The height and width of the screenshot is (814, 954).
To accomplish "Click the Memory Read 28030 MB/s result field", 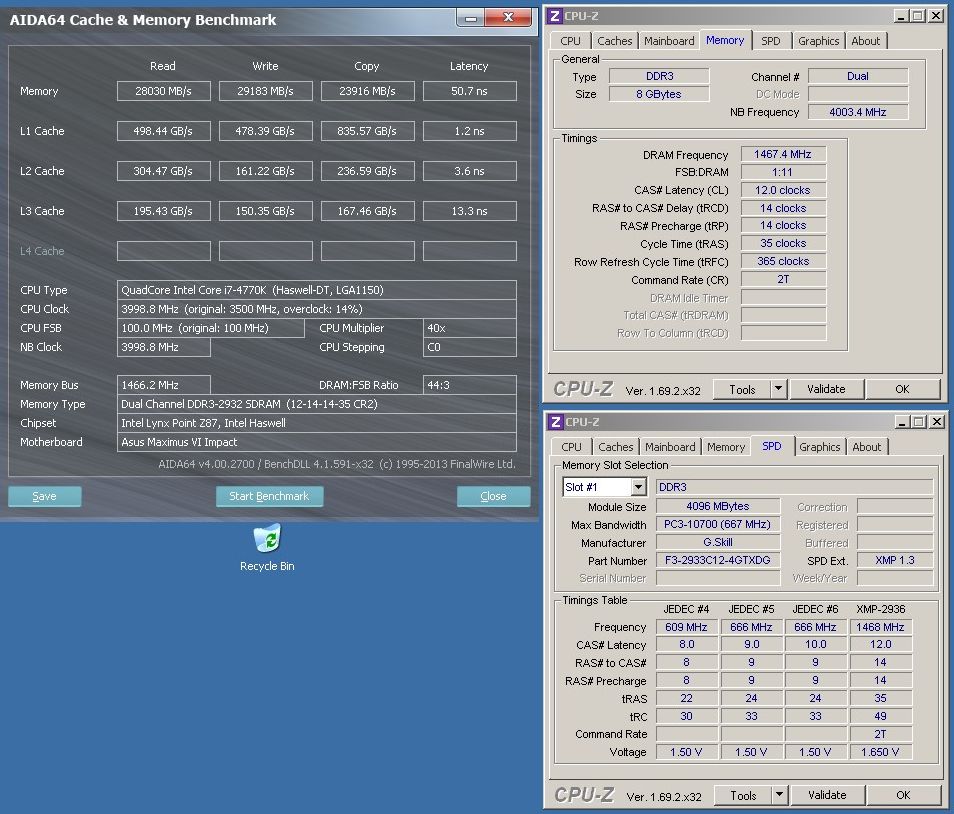I will [163, 91].
